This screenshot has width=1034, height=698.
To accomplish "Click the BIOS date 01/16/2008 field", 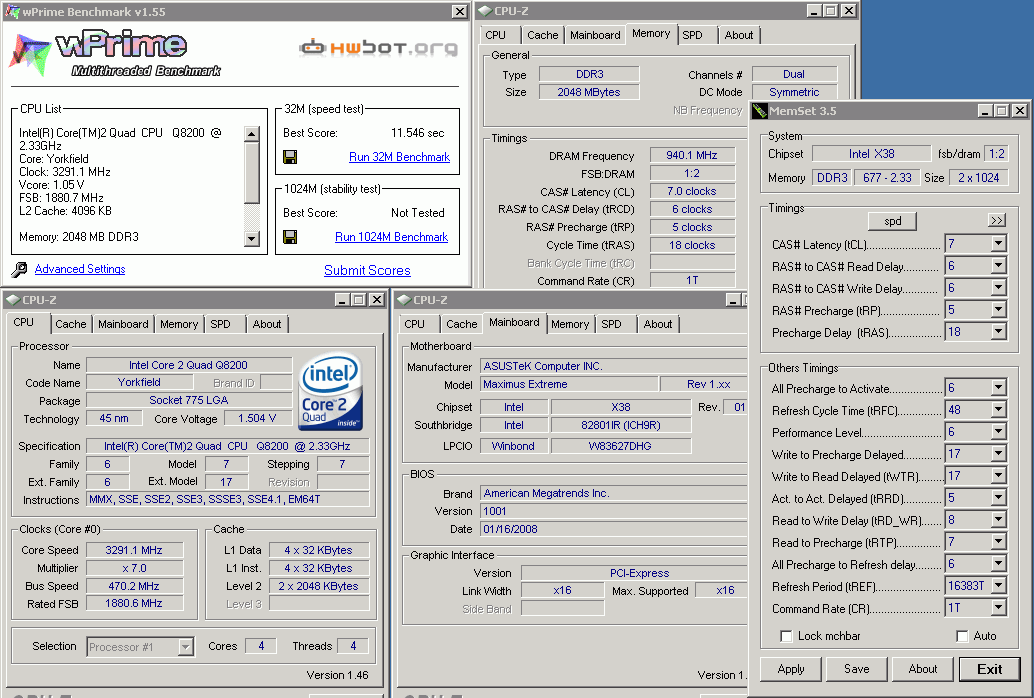I will pyautogui.click(x=613, y=529).
